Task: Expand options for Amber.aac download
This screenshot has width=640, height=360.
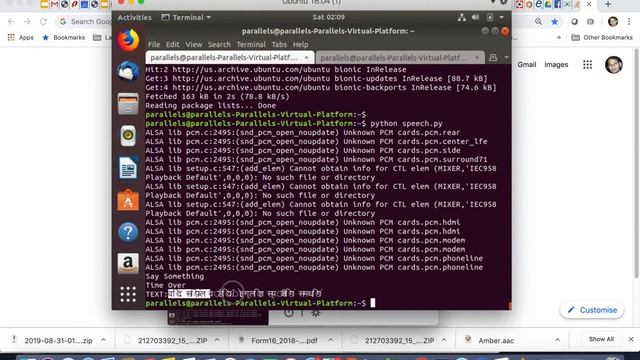Action: (557, 340)
